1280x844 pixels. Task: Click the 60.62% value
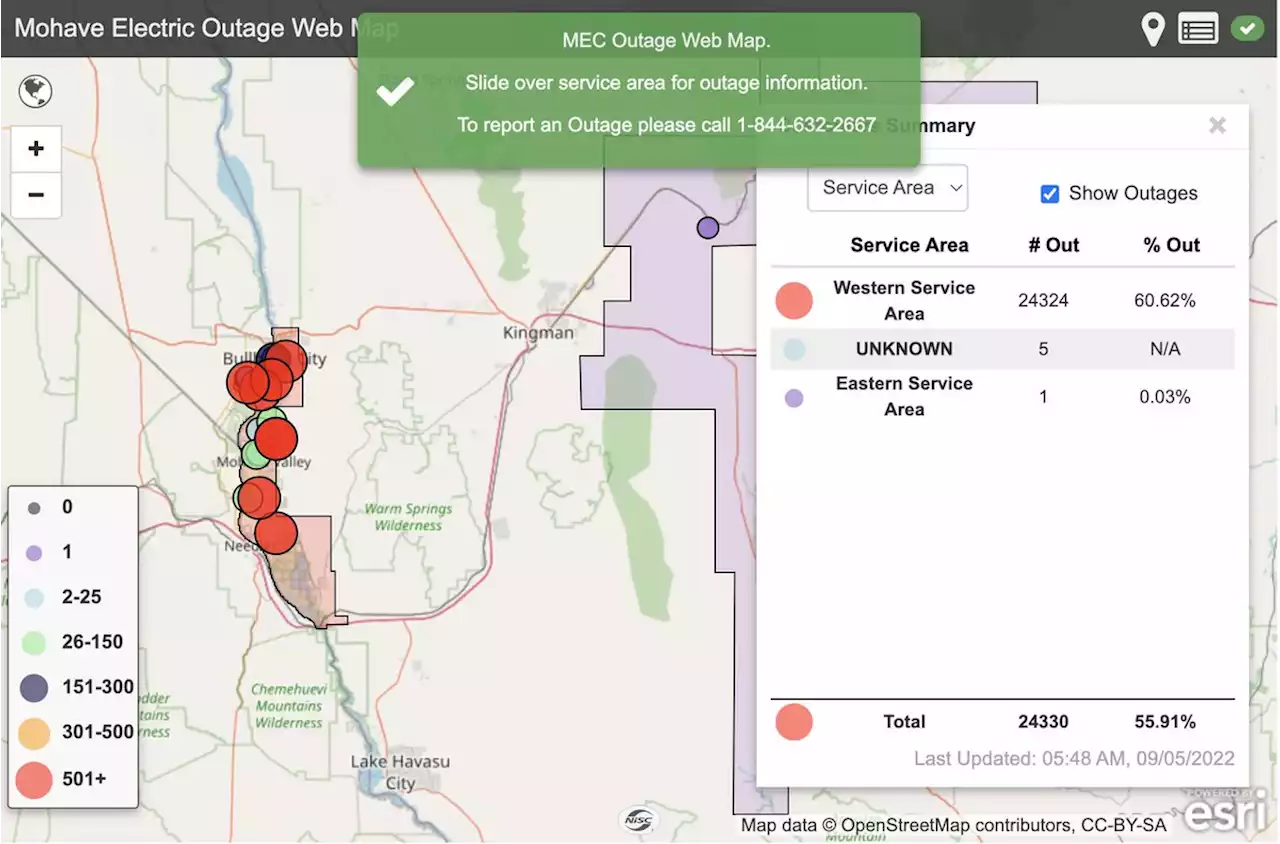click(1165, 300)
